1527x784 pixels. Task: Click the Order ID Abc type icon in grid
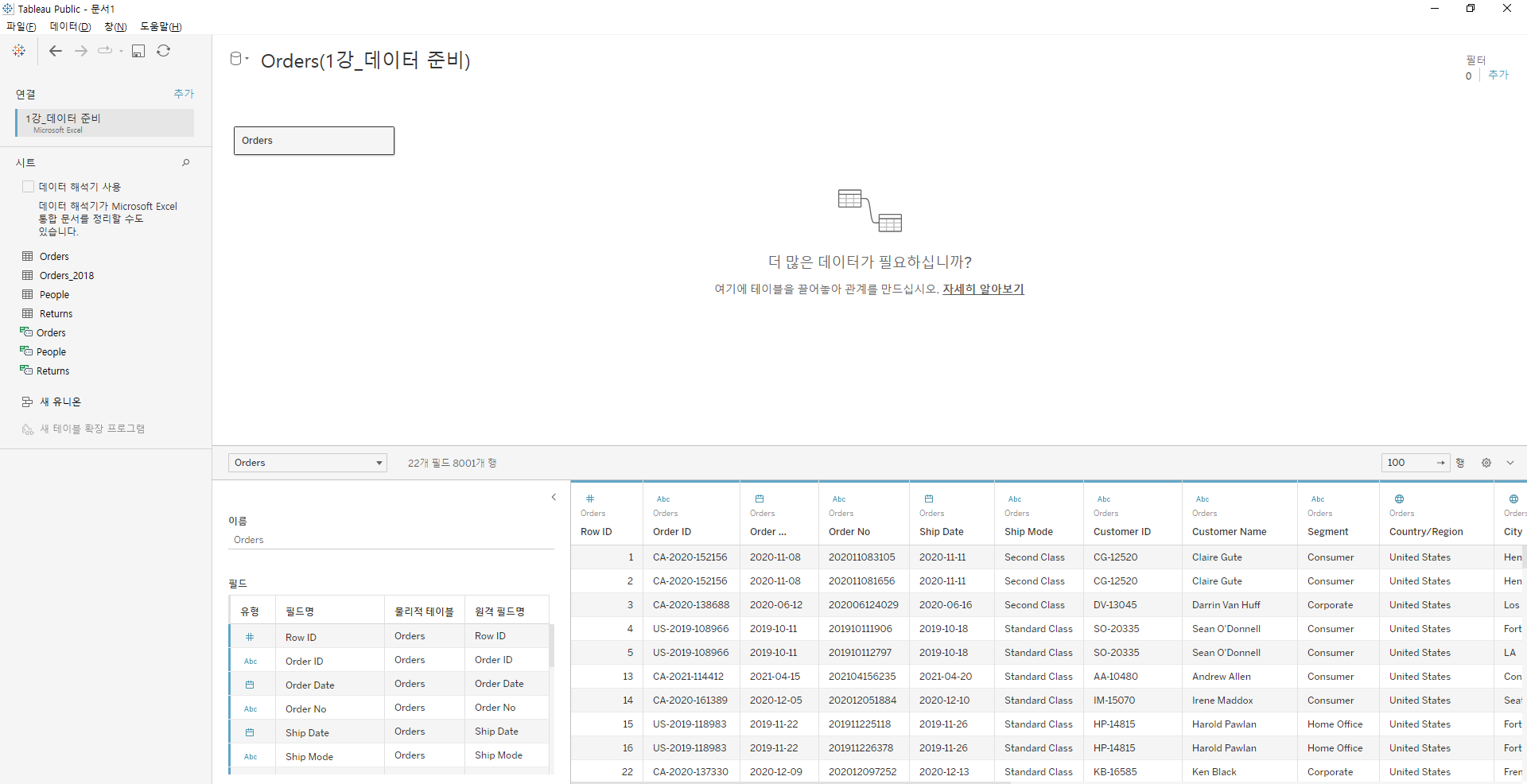point(663,499)
